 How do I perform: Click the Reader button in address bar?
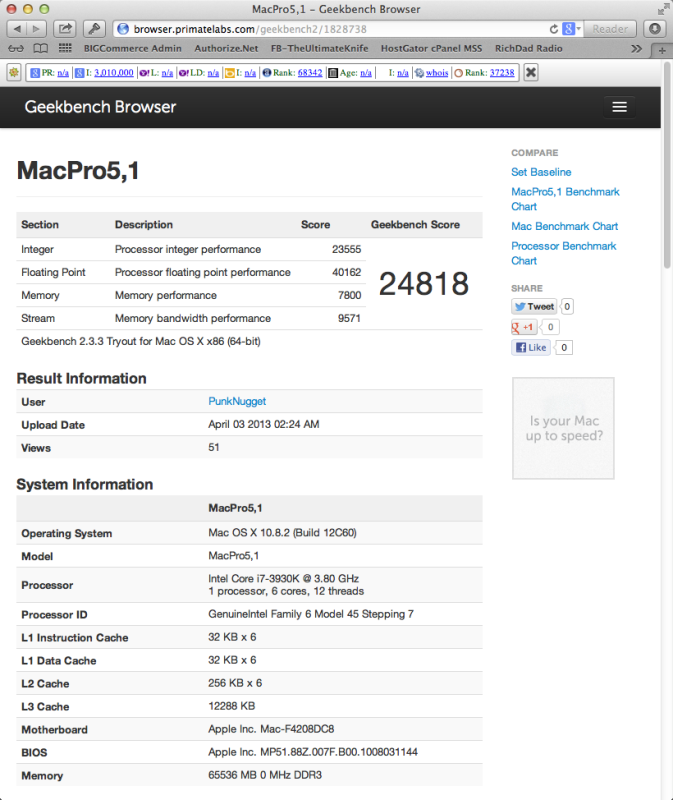pos(610,29)
